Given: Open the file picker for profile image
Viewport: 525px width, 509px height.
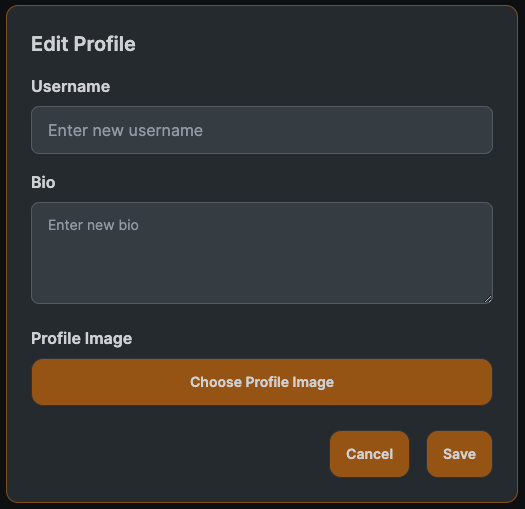Looking at the screenshot, I should [x=262, y=382].
